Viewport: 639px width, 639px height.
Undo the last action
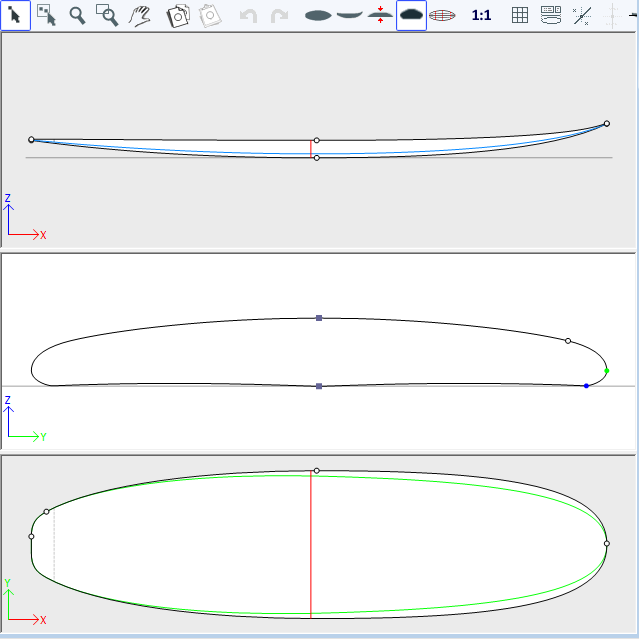coord(248,16)
